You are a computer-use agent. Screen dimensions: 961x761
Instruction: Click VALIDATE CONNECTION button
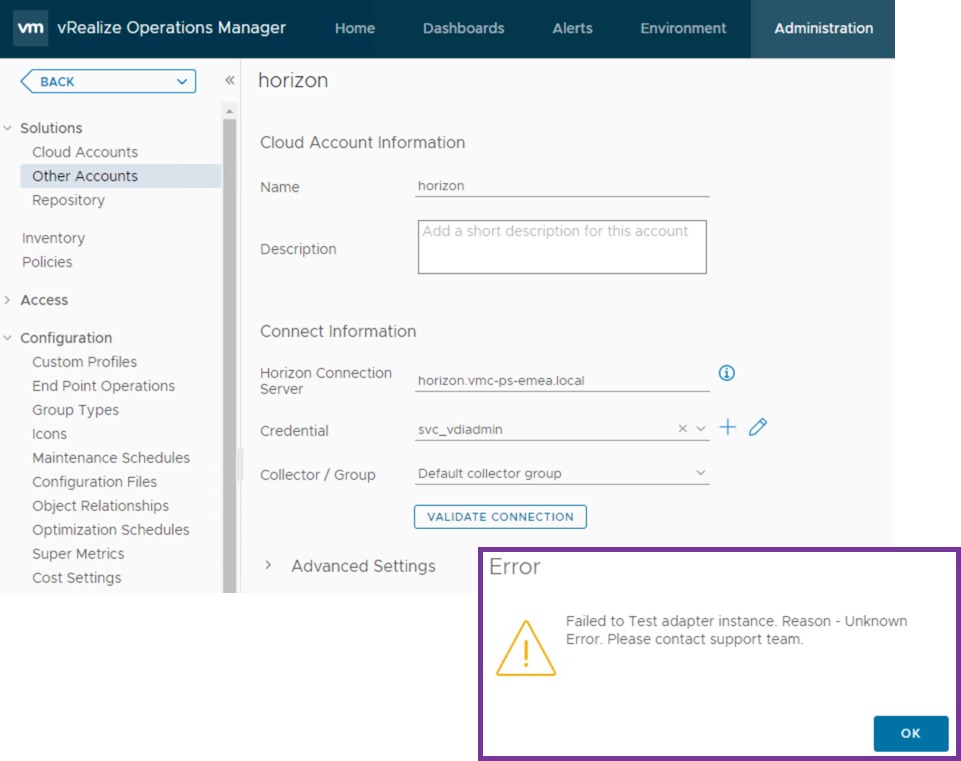[500, 517]
